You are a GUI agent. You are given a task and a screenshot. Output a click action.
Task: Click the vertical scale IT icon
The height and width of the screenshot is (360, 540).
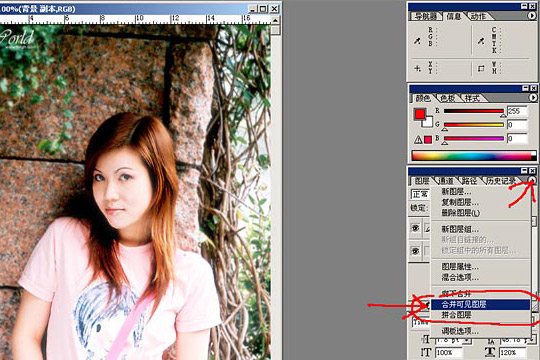(426, 352)
